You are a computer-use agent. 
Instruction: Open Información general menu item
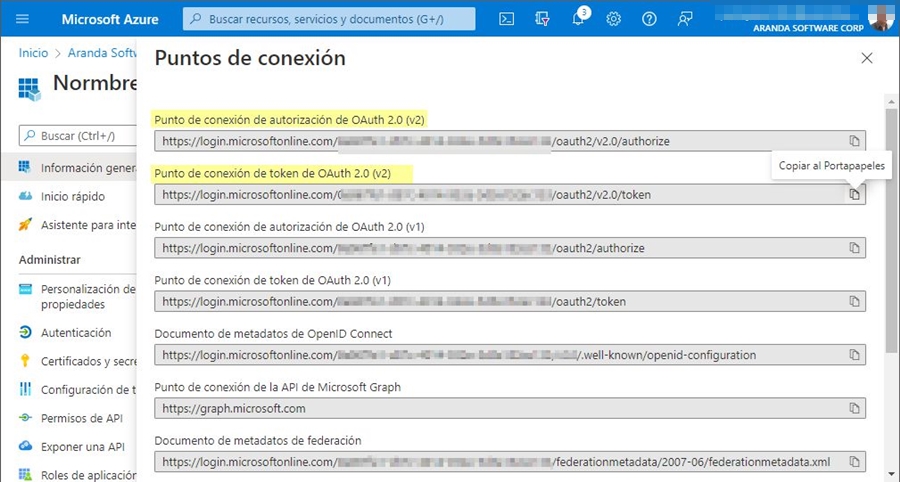[x=69, y=168]
